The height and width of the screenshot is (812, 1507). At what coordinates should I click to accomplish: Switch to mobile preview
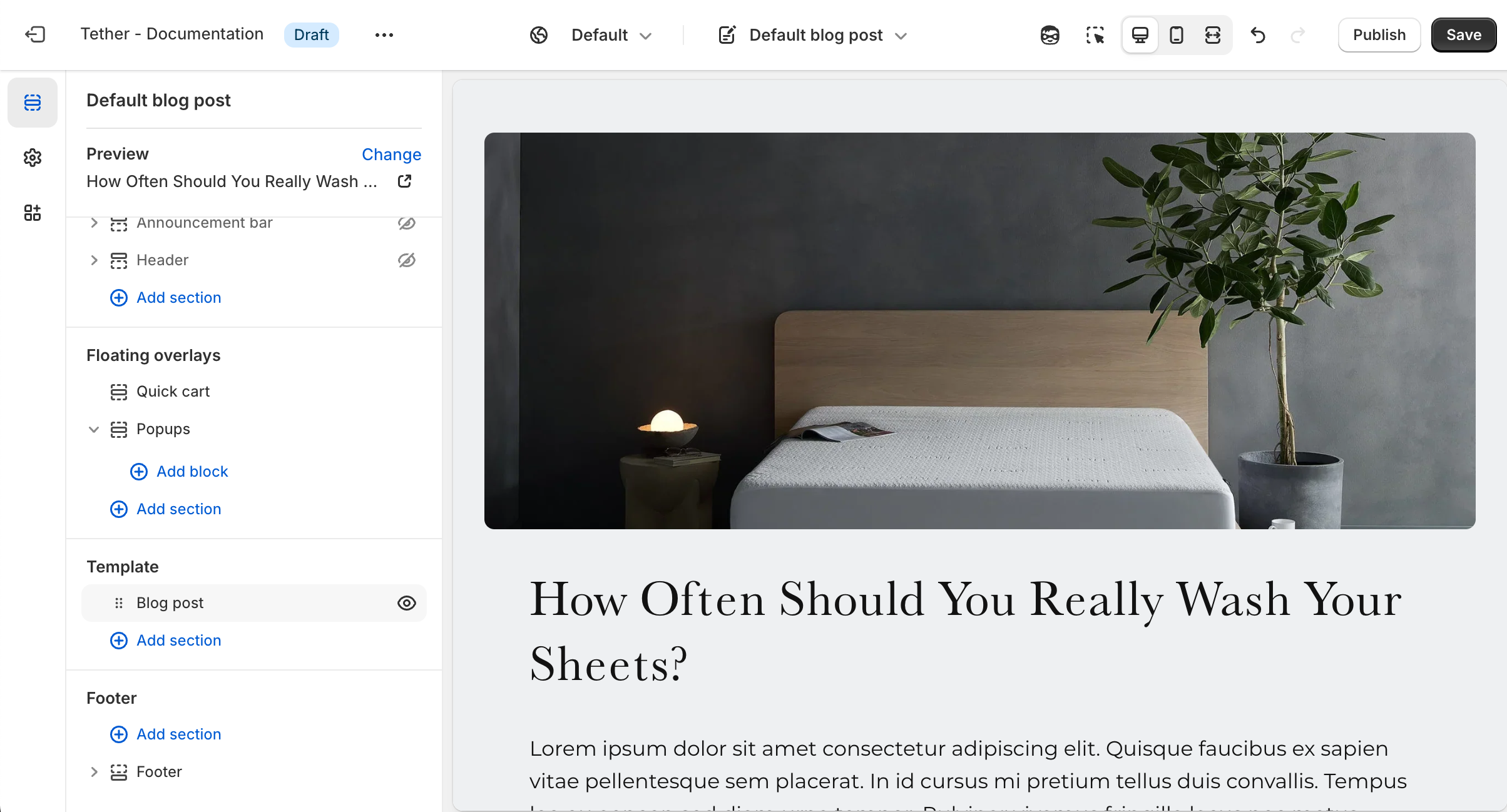pyautogui.click(x=1177, y=35)
